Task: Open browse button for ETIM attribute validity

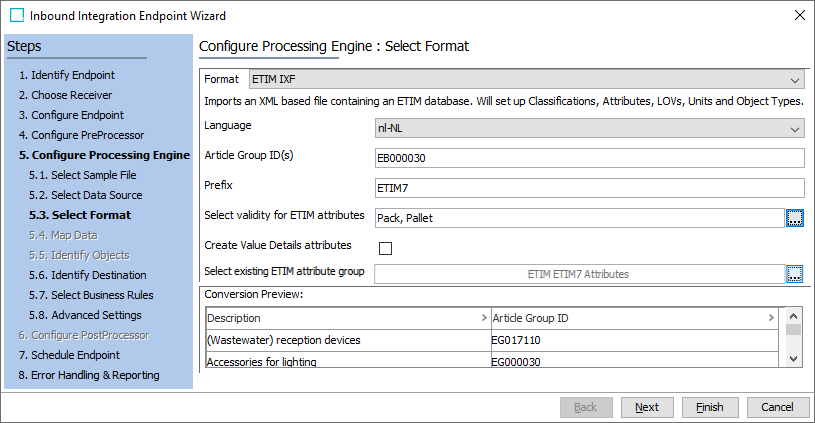Action: point(795,218)
